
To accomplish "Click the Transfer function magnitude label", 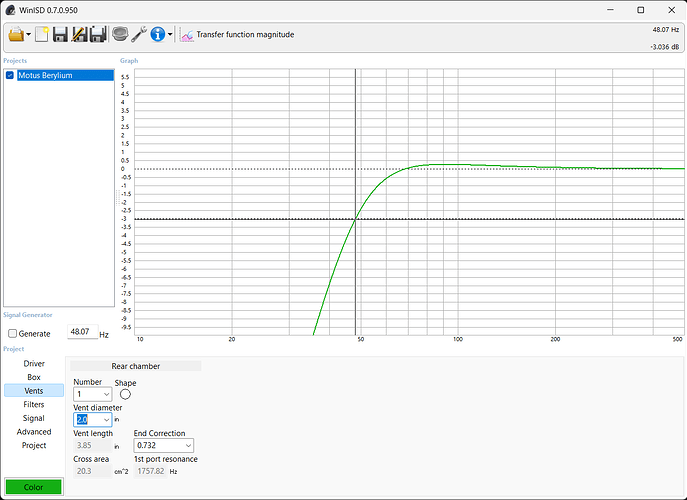I will 245,35.
